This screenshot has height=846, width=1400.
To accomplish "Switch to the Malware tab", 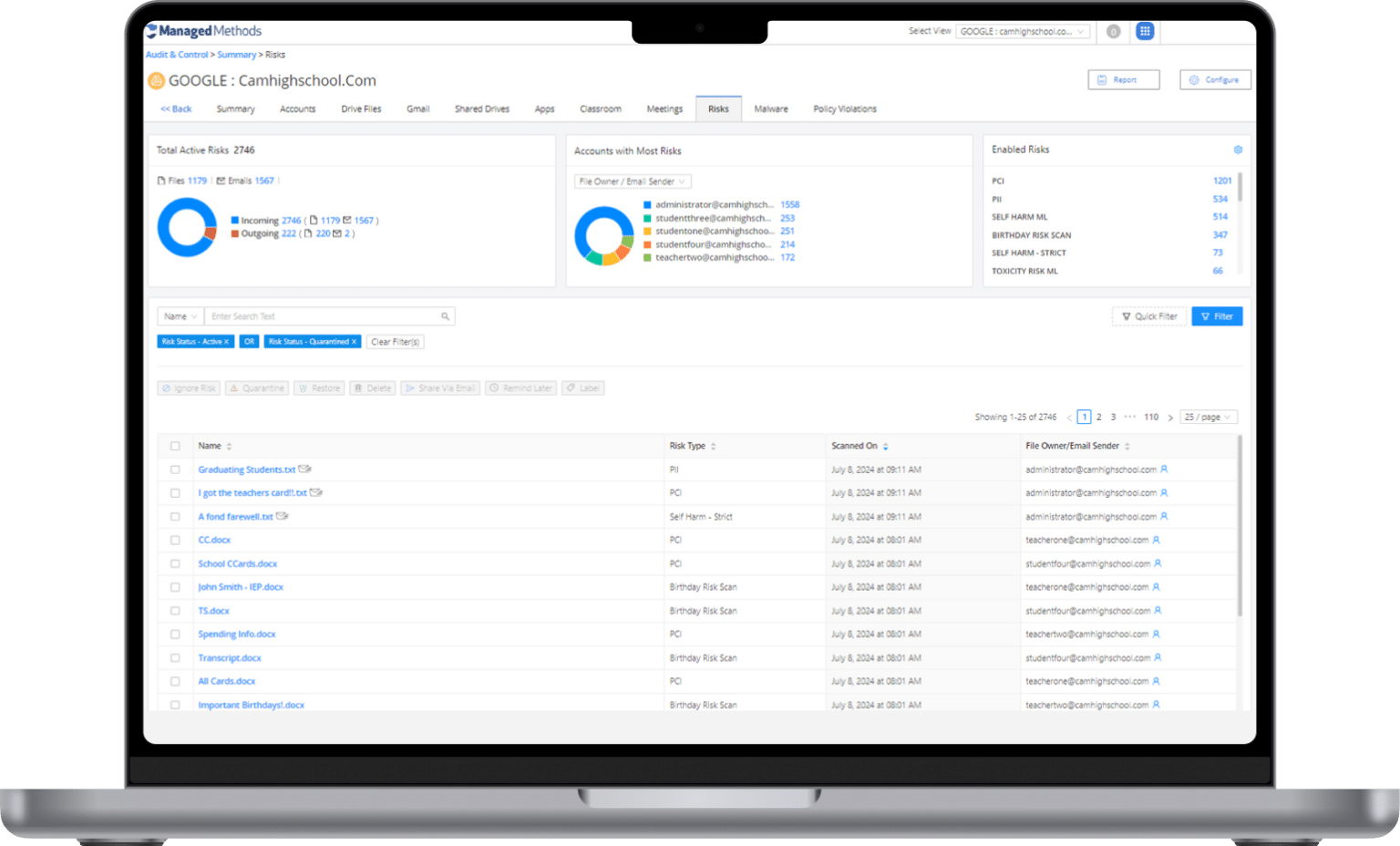I will (x=771, y=108).
